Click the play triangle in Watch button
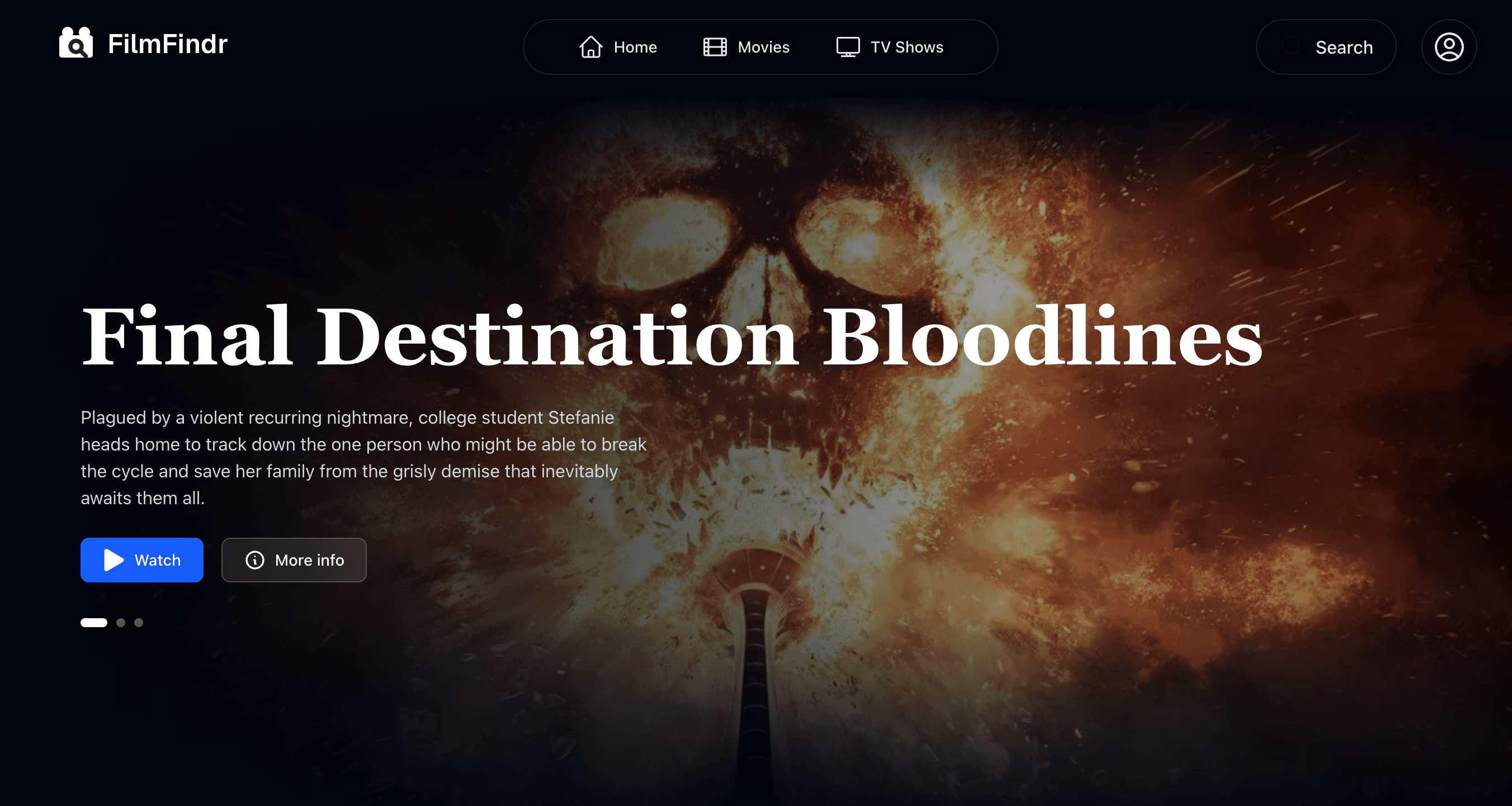The height and width of the screenshot is (806, 1512). [x=114, y=560]
